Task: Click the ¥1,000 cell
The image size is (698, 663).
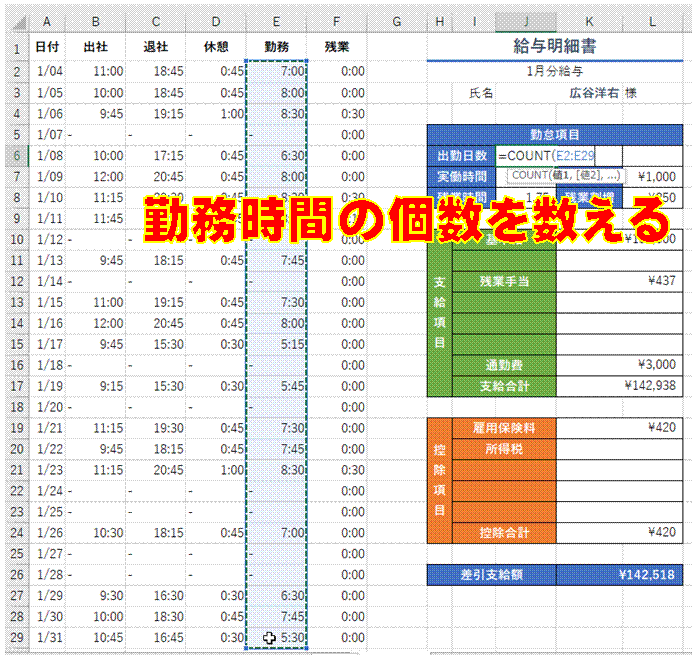Action: (x=653, y=177)
